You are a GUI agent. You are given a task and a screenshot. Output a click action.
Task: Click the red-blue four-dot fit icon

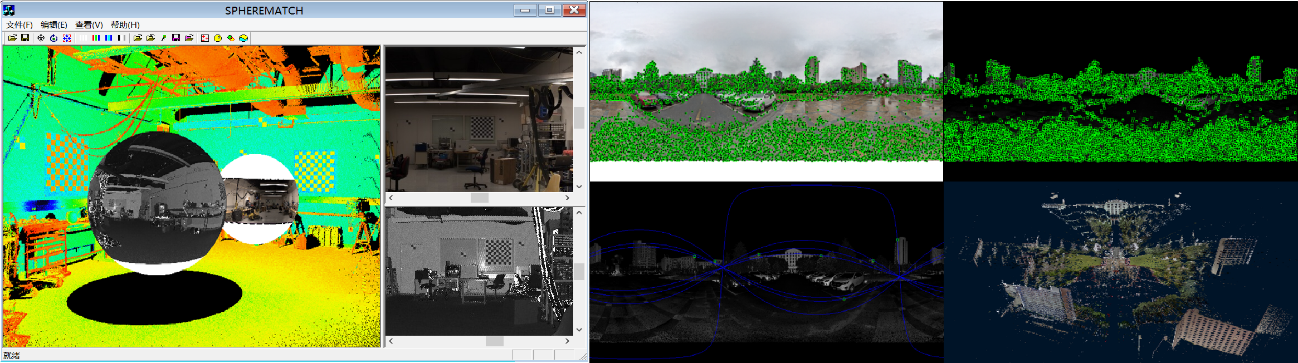point(66,38)
